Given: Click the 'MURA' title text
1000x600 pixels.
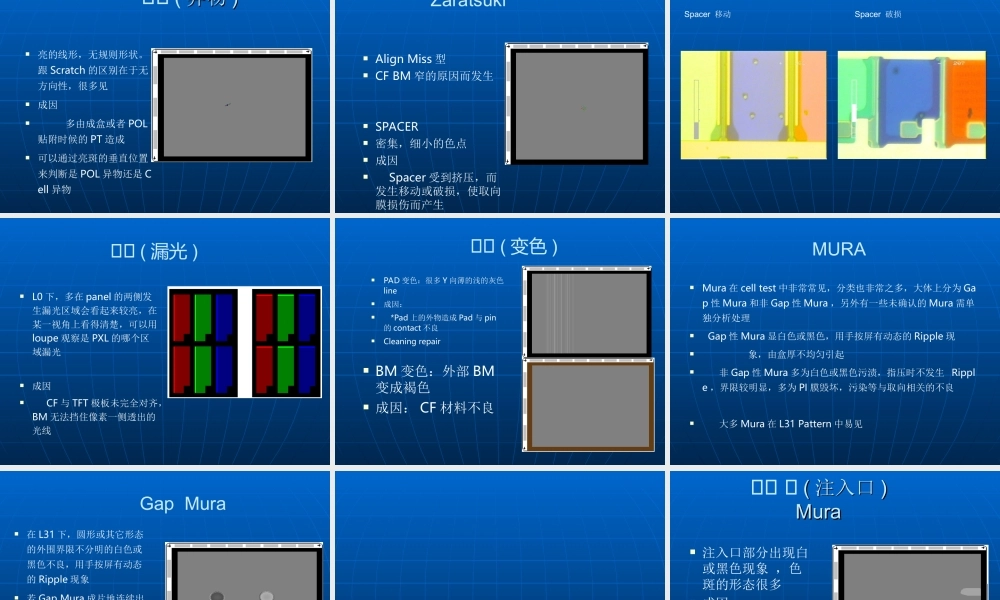Looking at the screenshot, I should tap(839, 249).
